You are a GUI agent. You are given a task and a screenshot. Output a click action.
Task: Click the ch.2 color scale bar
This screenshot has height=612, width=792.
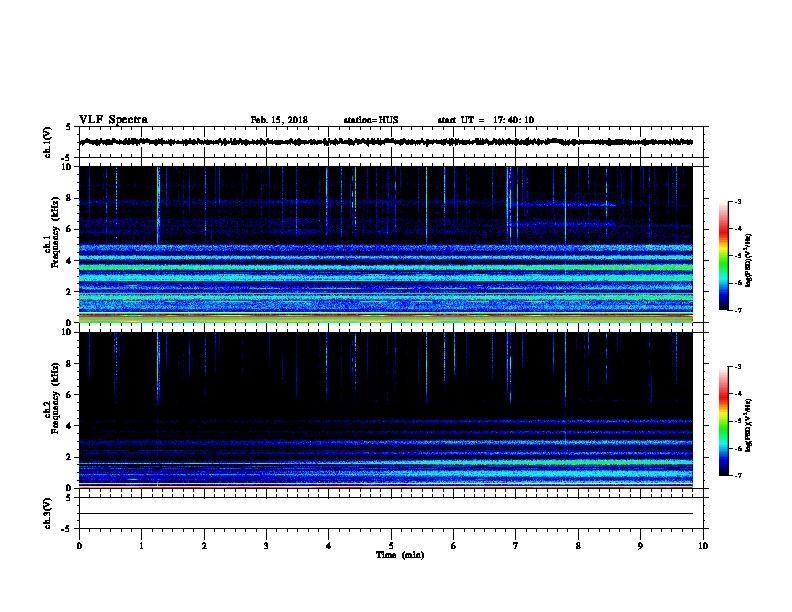click(723, 421)
